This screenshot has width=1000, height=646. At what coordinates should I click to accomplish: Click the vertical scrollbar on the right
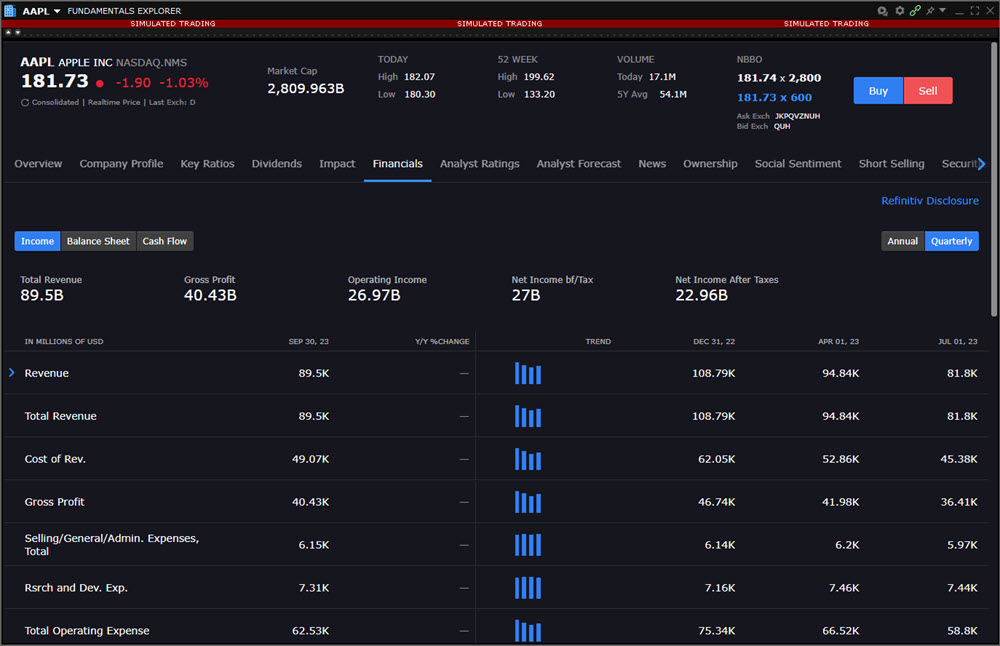[x=994, y=179]
